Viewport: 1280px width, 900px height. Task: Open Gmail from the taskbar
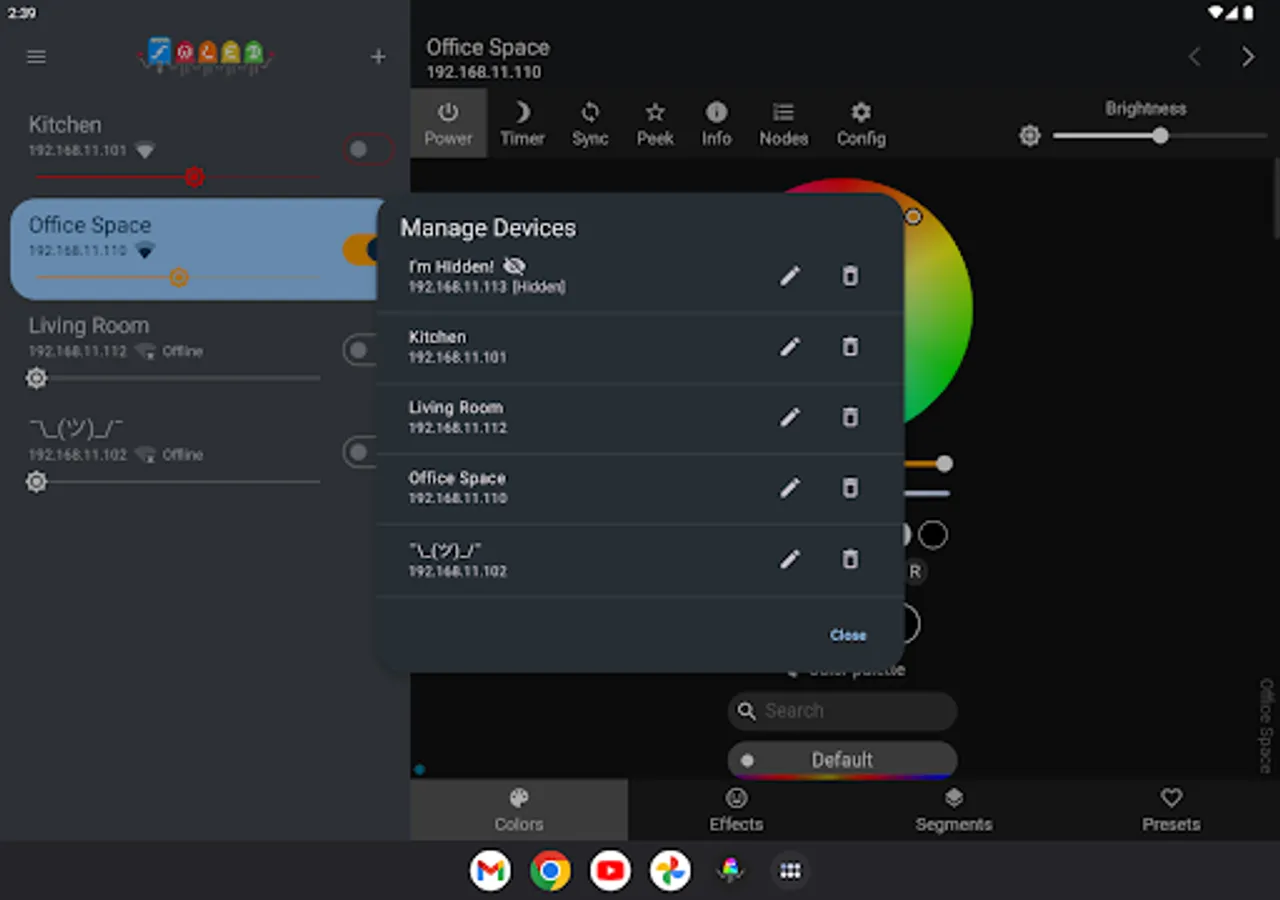[490, 871]
